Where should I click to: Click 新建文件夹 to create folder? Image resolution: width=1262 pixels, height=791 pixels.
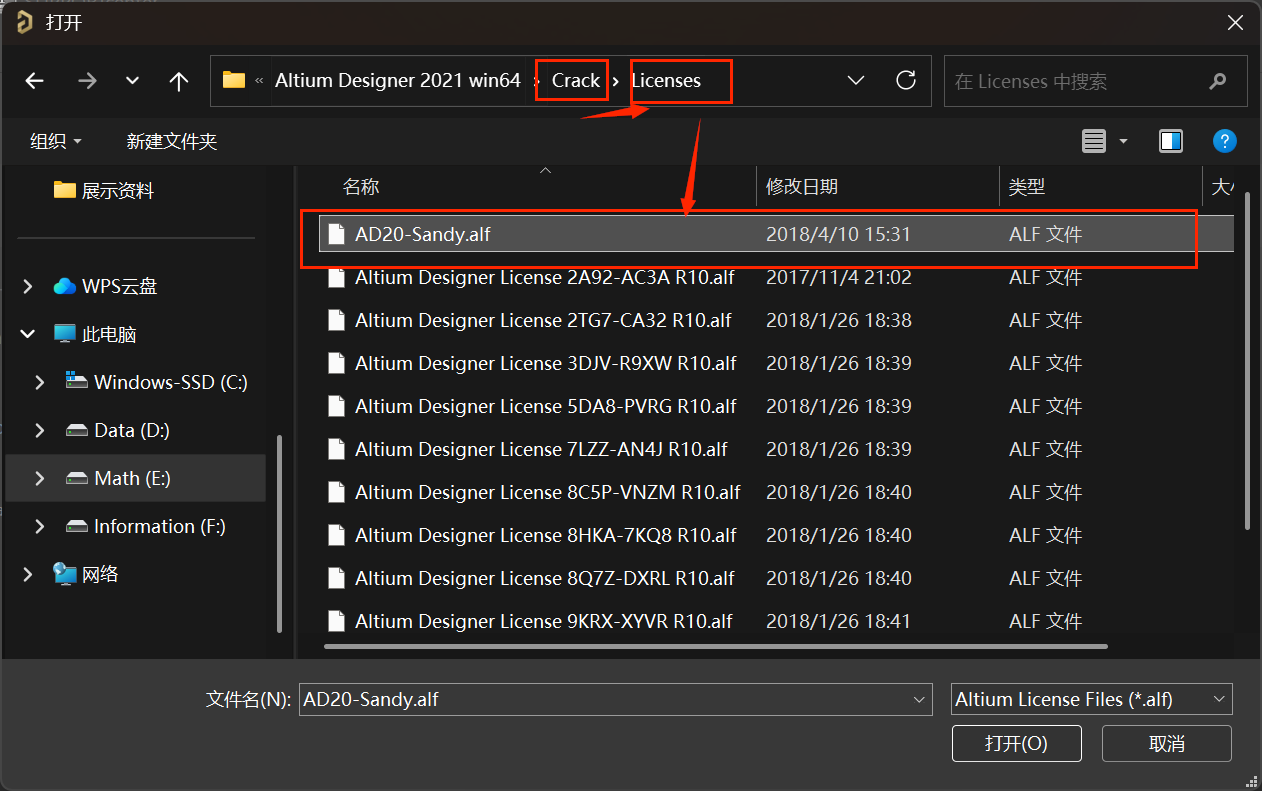pos(172,141)
